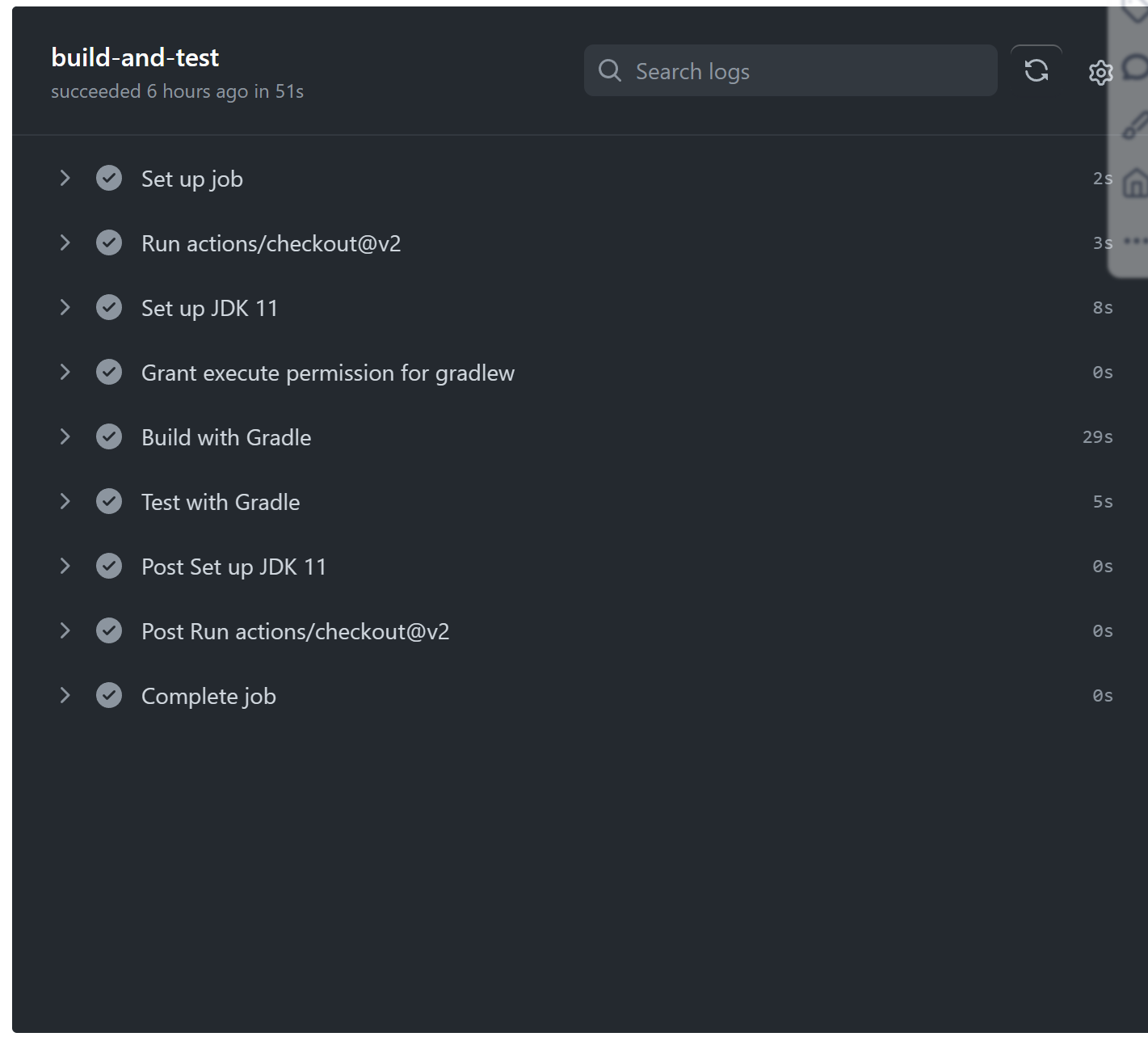The image size is (1148, 1041).
Task: Click the Complete job step label
Action: point(208,697)
